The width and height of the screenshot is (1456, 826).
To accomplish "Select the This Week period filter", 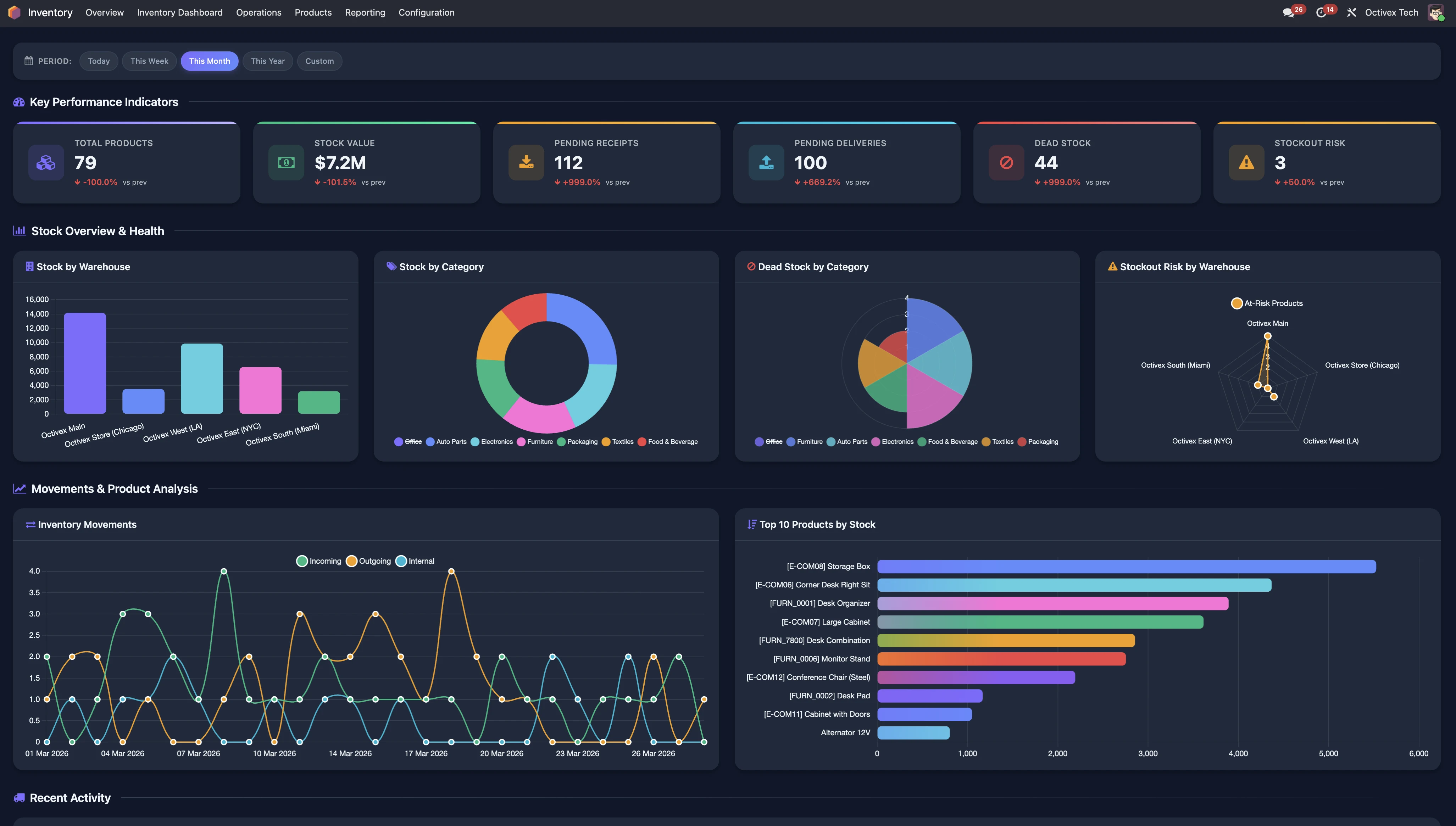I will (x=149, y=61).
